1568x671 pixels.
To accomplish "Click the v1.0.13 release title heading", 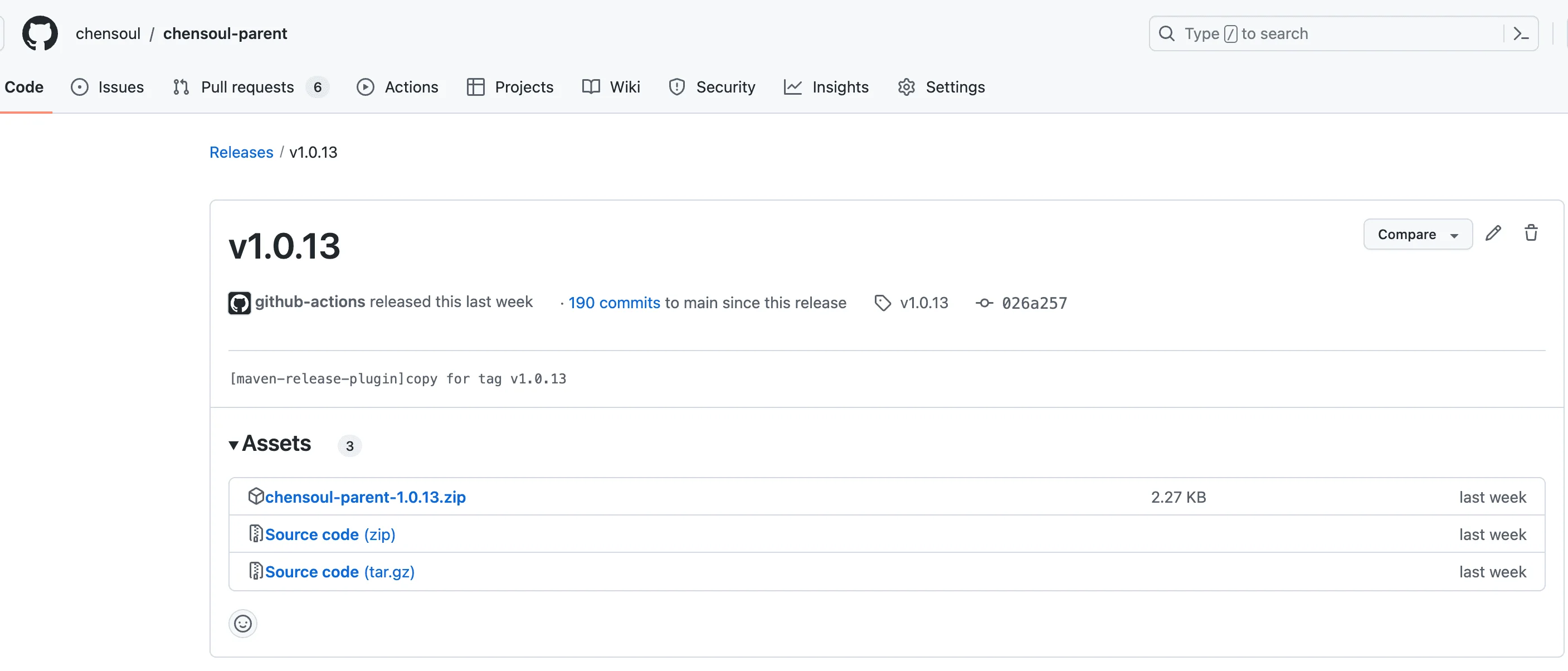I will (x=284, y=246).
